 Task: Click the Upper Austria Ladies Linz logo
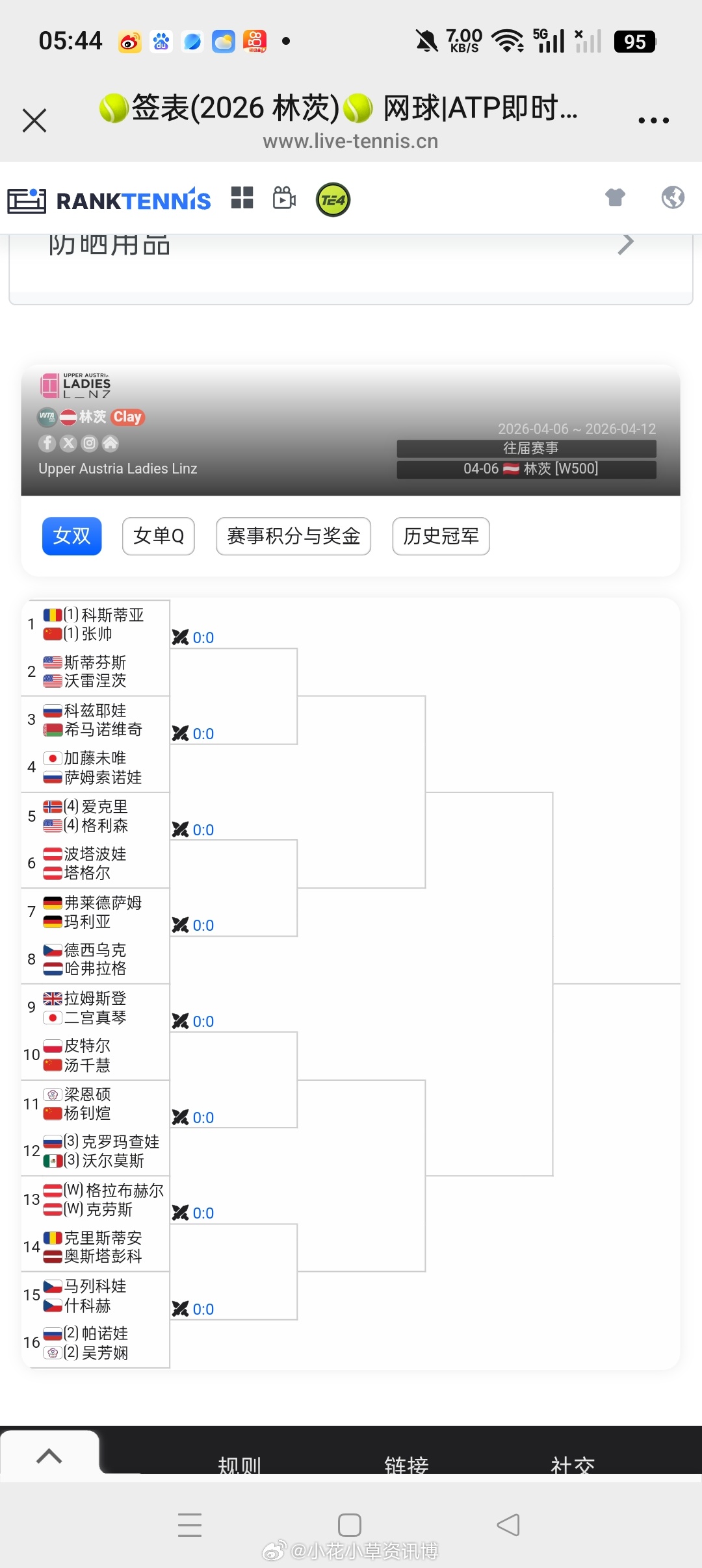[x=73, y=385]
